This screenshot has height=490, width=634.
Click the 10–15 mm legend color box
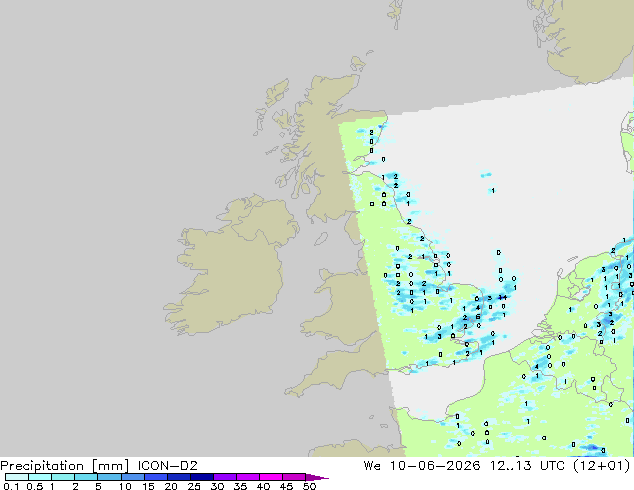[133, 477]
